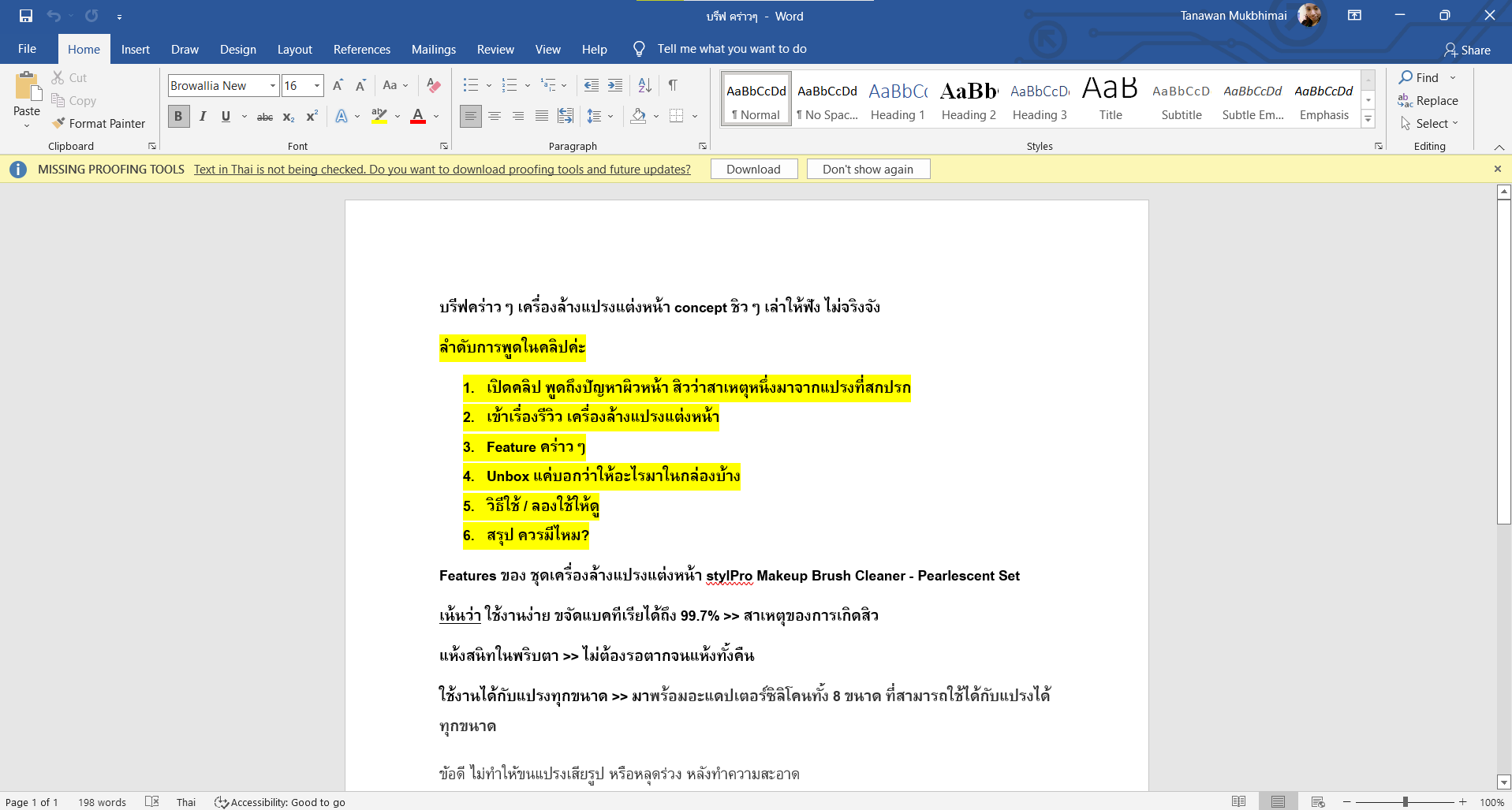The height and width of the screenshot is (810, 1512).
Task: Click Download proofing tools button
Action: tap(754, 170)
